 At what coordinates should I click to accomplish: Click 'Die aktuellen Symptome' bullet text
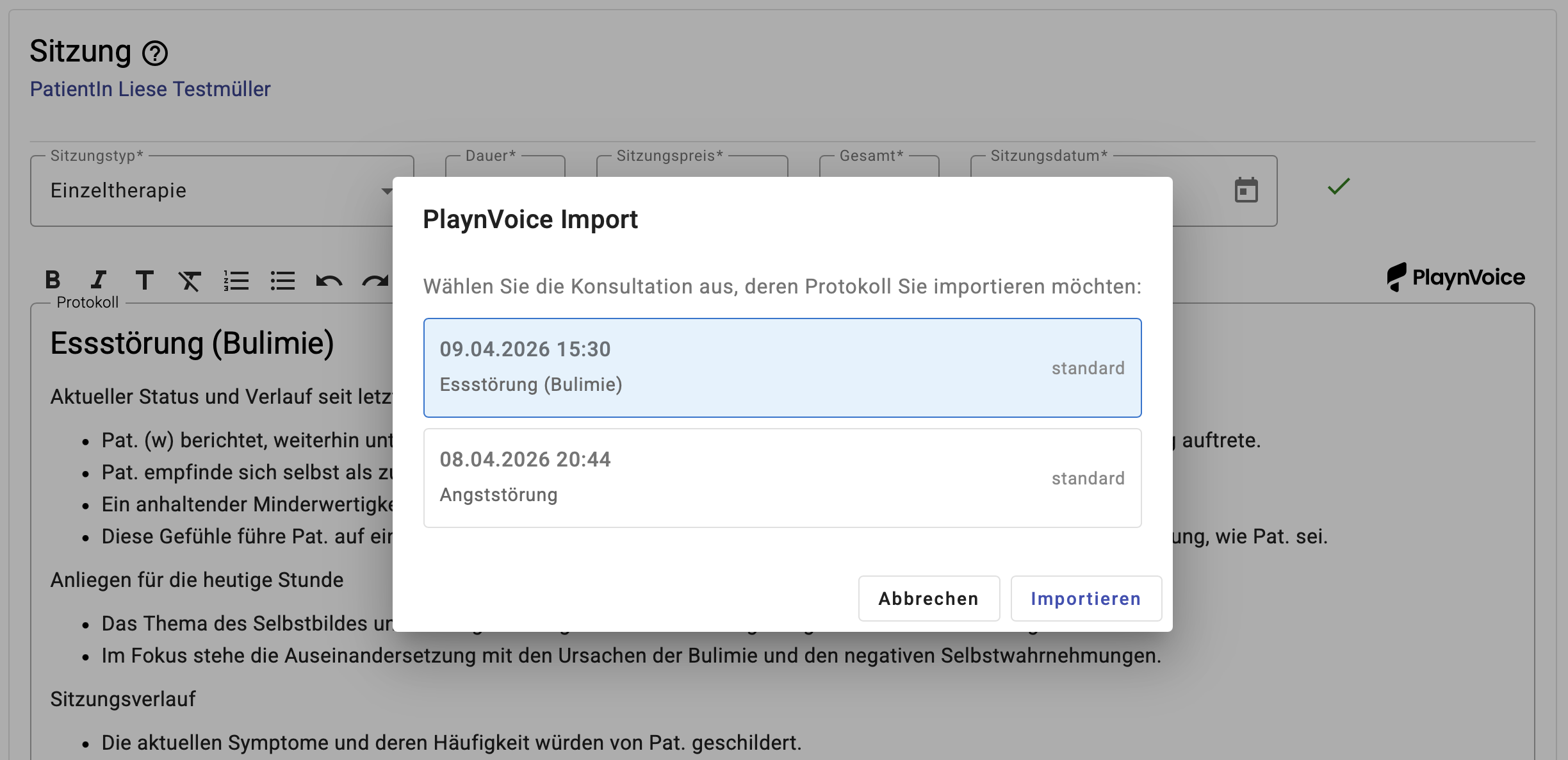(452, 743)
